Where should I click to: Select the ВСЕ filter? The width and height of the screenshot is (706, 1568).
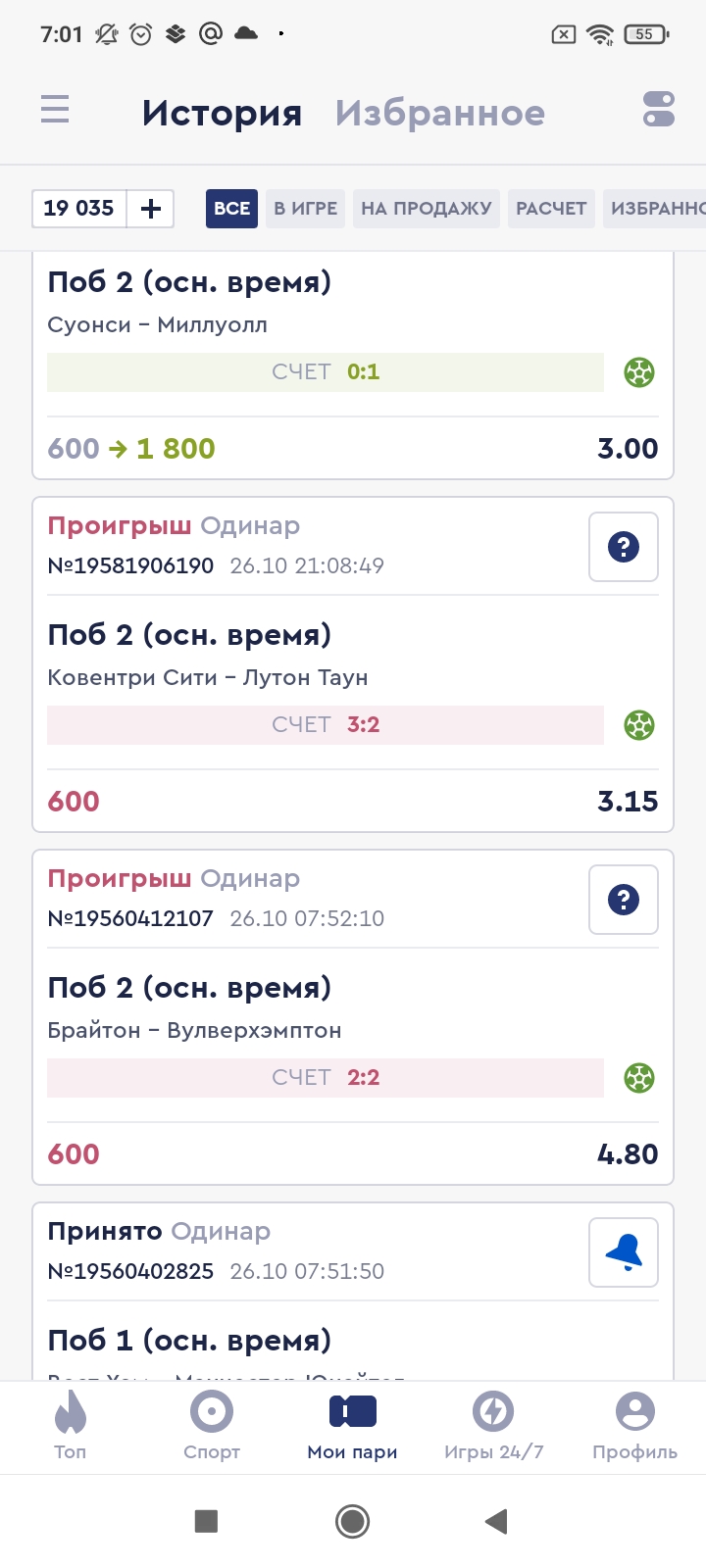231,209
